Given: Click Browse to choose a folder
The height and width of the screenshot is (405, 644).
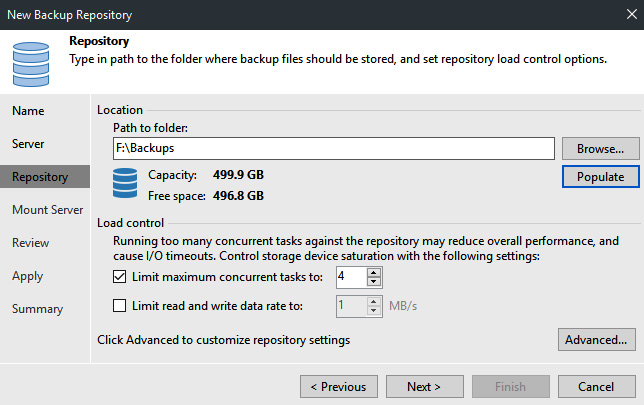Looking at the screenshot, I should (600, 148).
